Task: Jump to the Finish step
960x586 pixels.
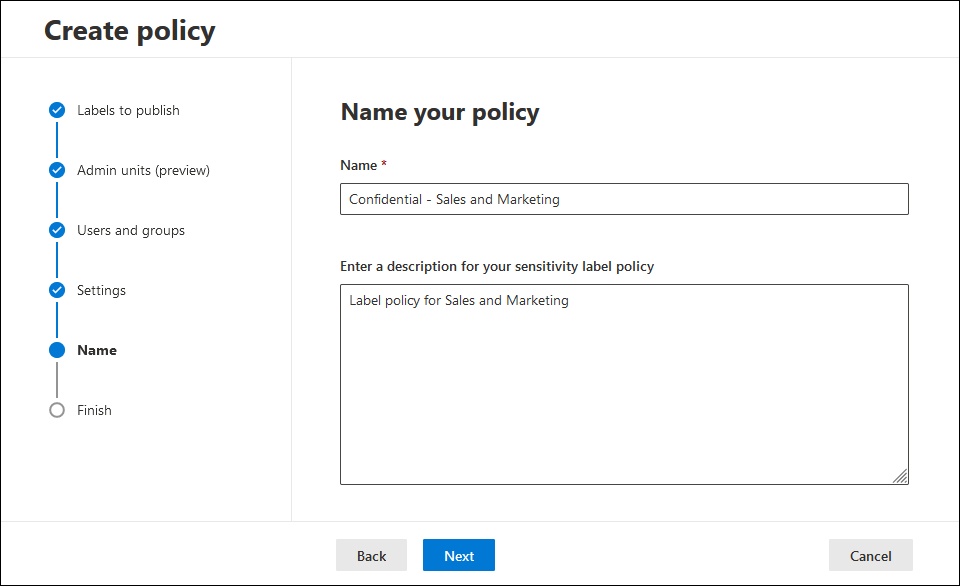Action: [x=94, y=410]
